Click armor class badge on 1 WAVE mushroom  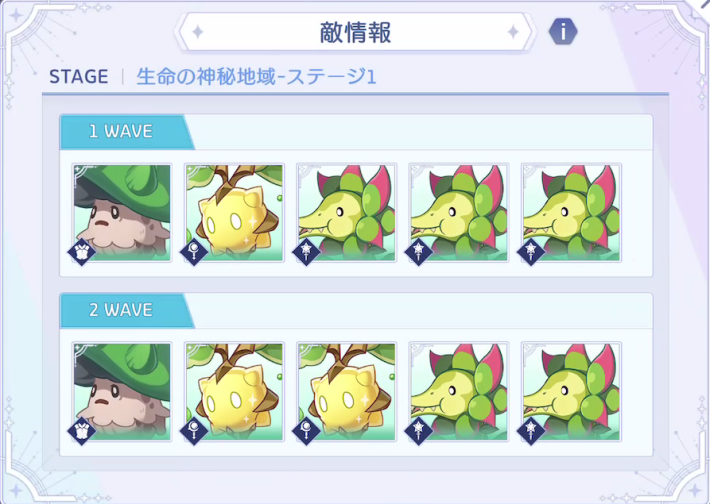pyautogui.click(x=82, y=252)
